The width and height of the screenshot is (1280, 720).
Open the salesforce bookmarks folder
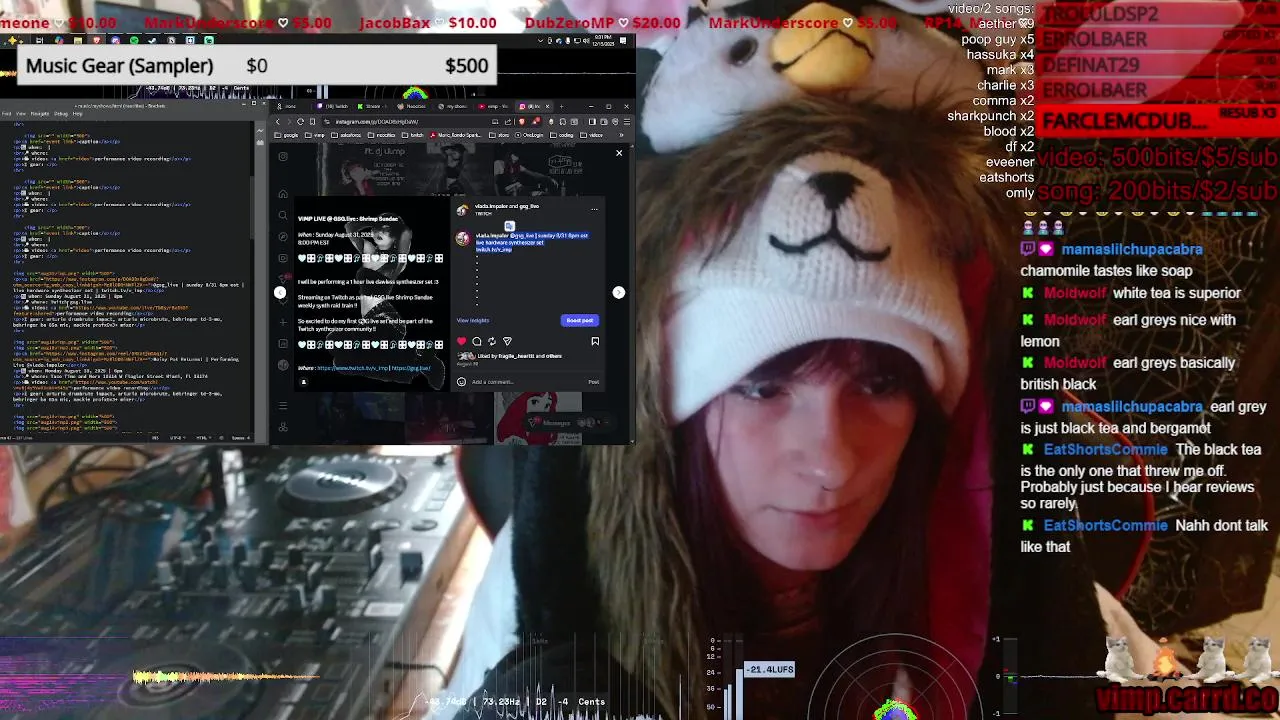coord(347,135)
